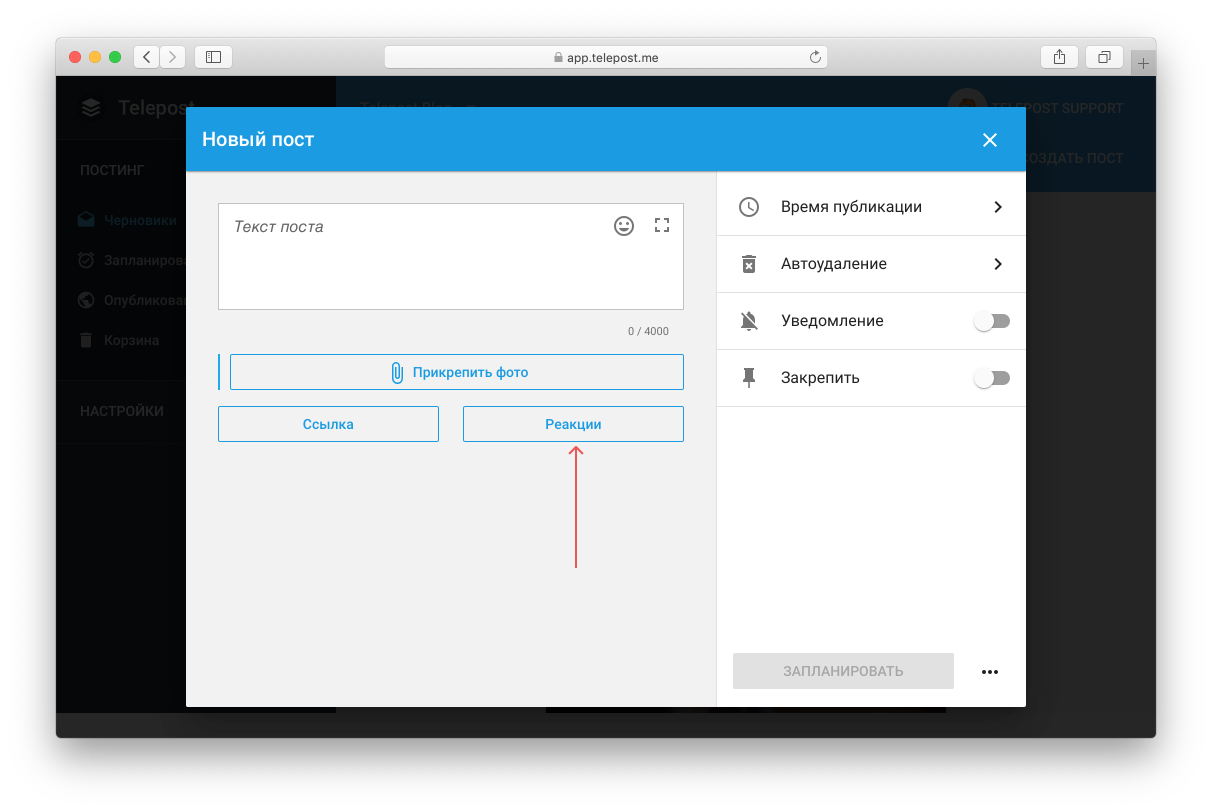Click the Ссылка button
1212x812 pixels.
[x=328, y=424]
